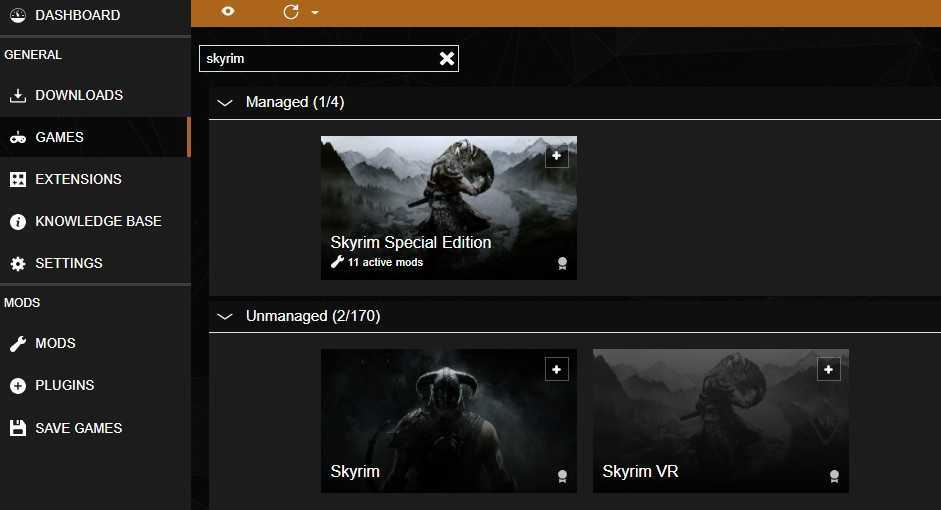
Task: Collapse the Unmanaged (2/170) section
Action: (225, 316)
